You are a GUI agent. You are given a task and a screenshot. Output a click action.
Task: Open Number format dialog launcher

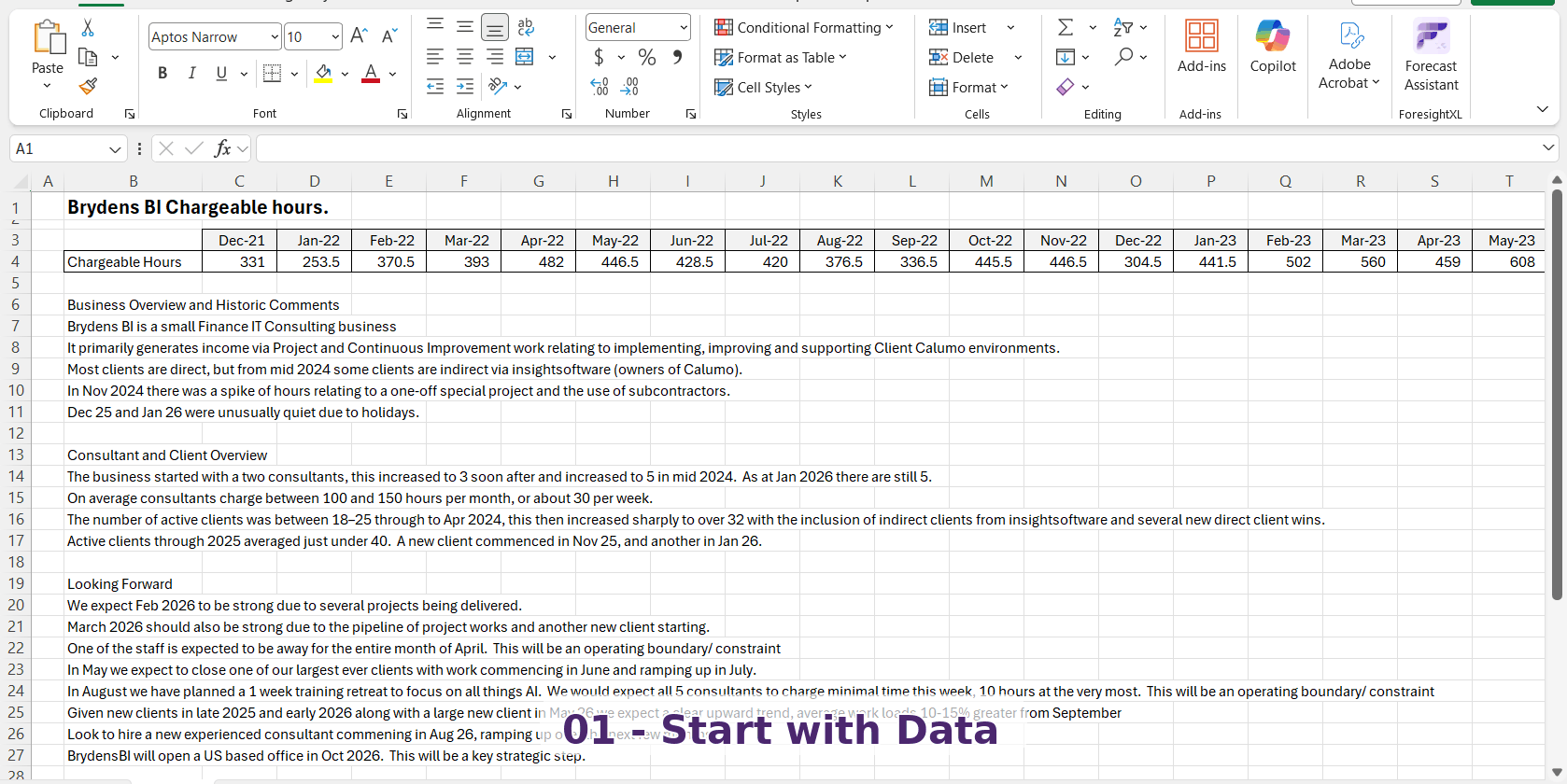coord(691,114)
